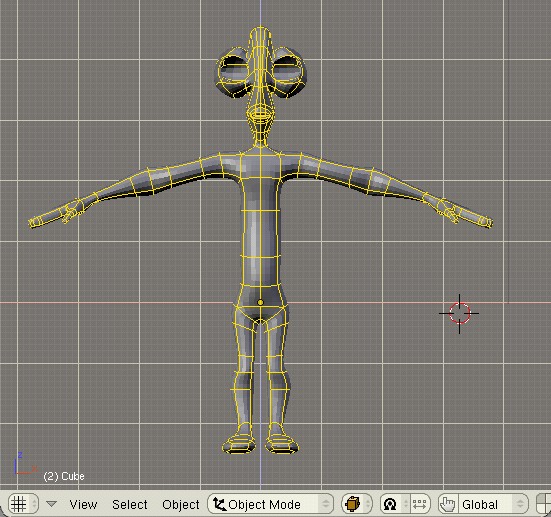Open the solid draw type selector
551x517 pixels.
357,504
